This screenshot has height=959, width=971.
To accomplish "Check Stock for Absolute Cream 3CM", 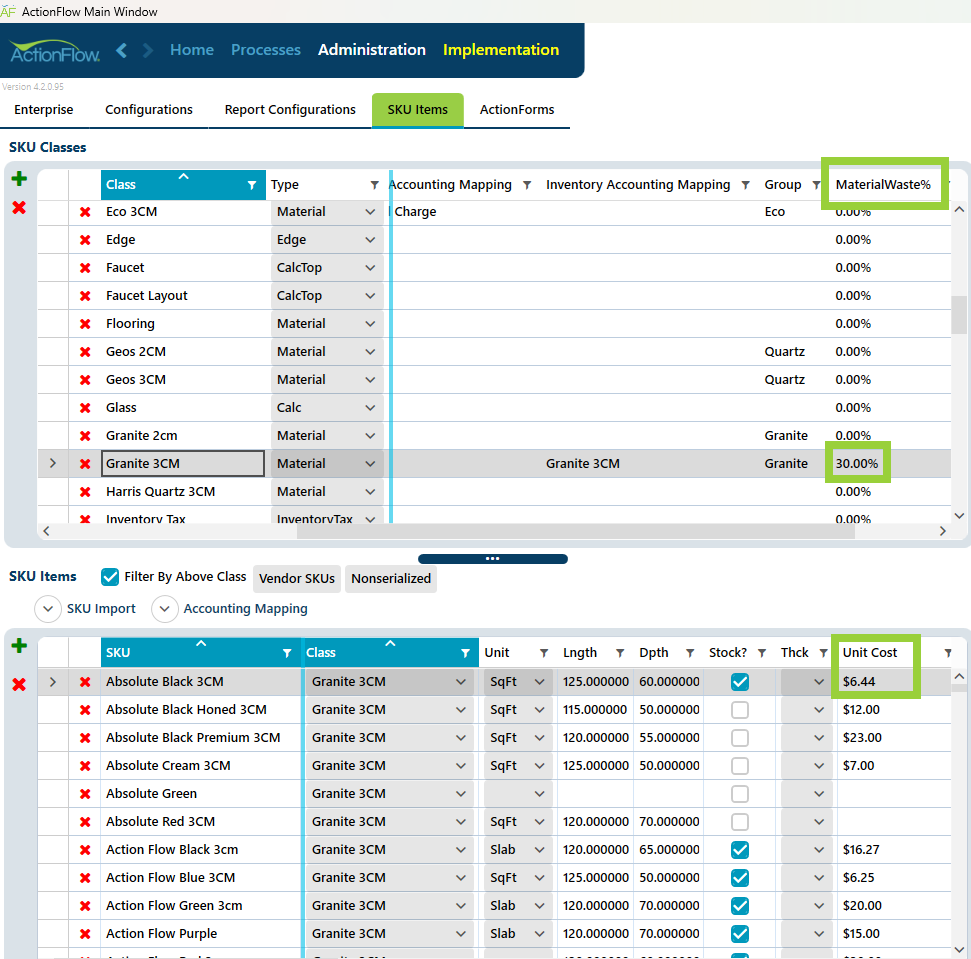I will pos(739,766).
